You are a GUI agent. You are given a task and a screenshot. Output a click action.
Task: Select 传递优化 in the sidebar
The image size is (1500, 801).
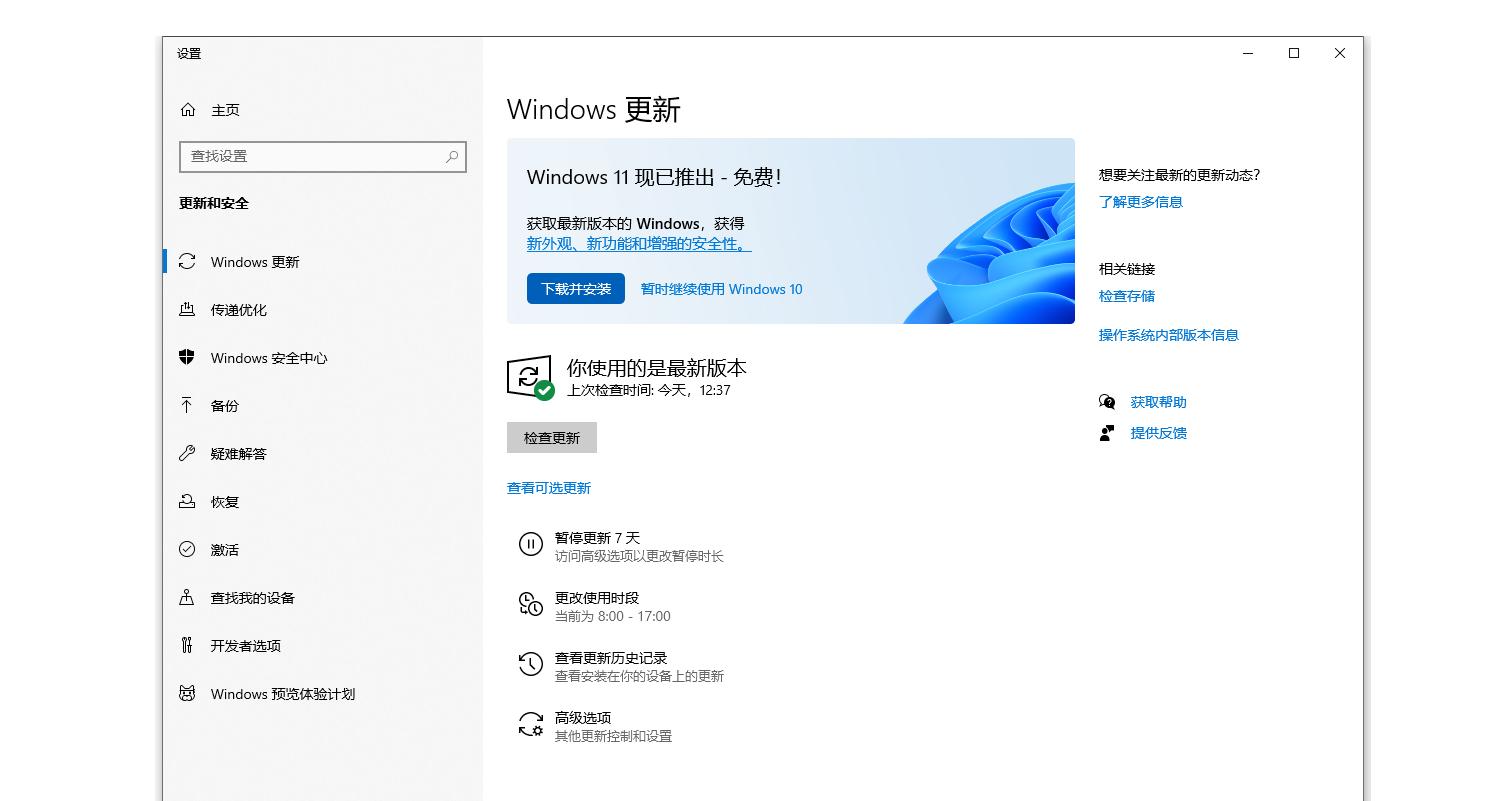coord(240,310)
